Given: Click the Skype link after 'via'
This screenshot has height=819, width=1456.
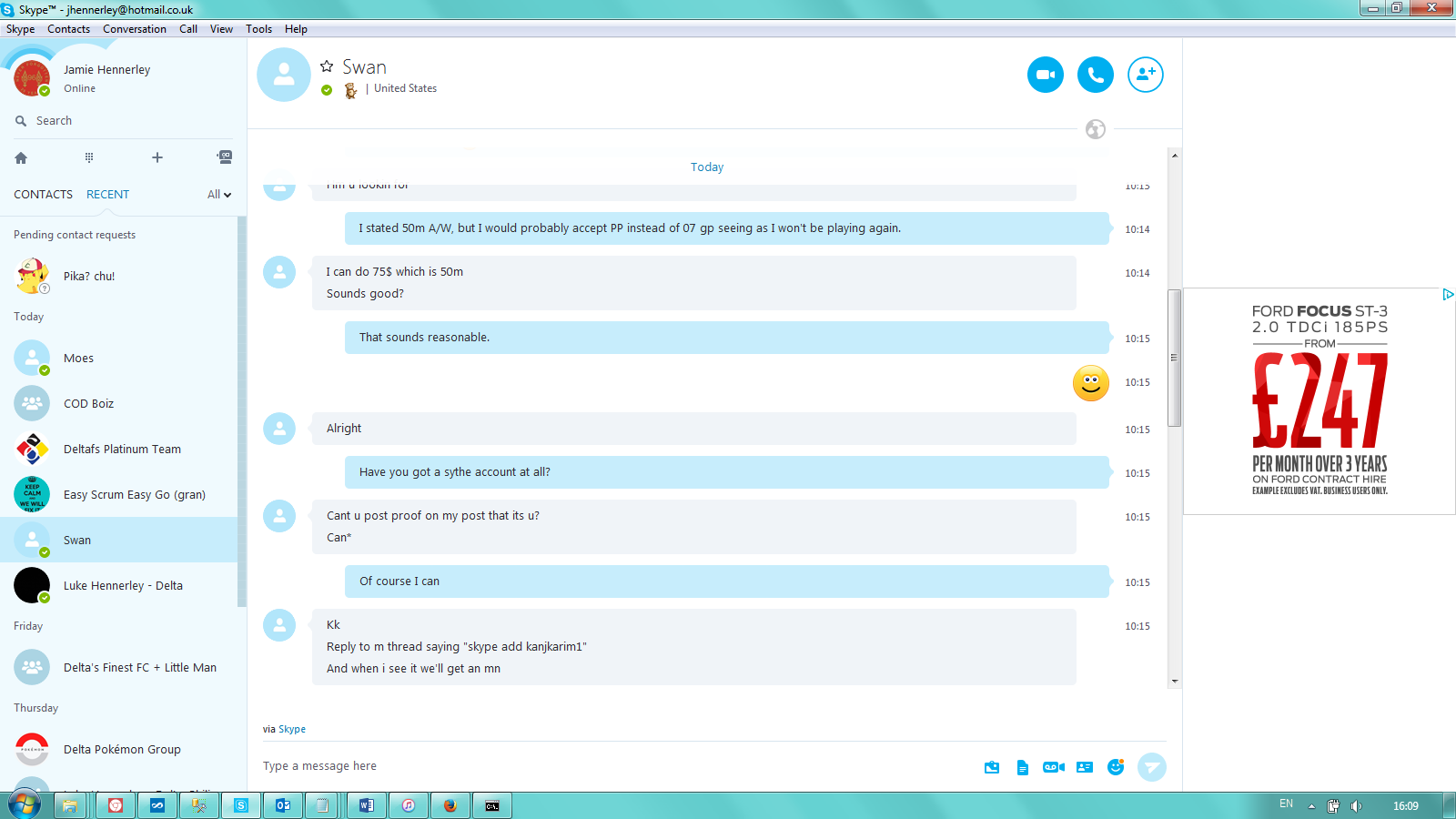Looking at the screenshot, I should click(x=292, y=729).
